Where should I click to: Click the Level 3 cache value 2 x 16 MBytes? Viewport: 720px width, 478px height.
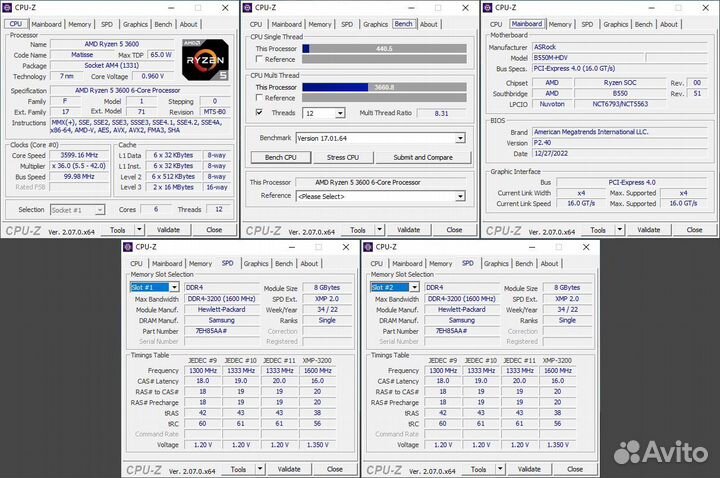click(173, 187)
